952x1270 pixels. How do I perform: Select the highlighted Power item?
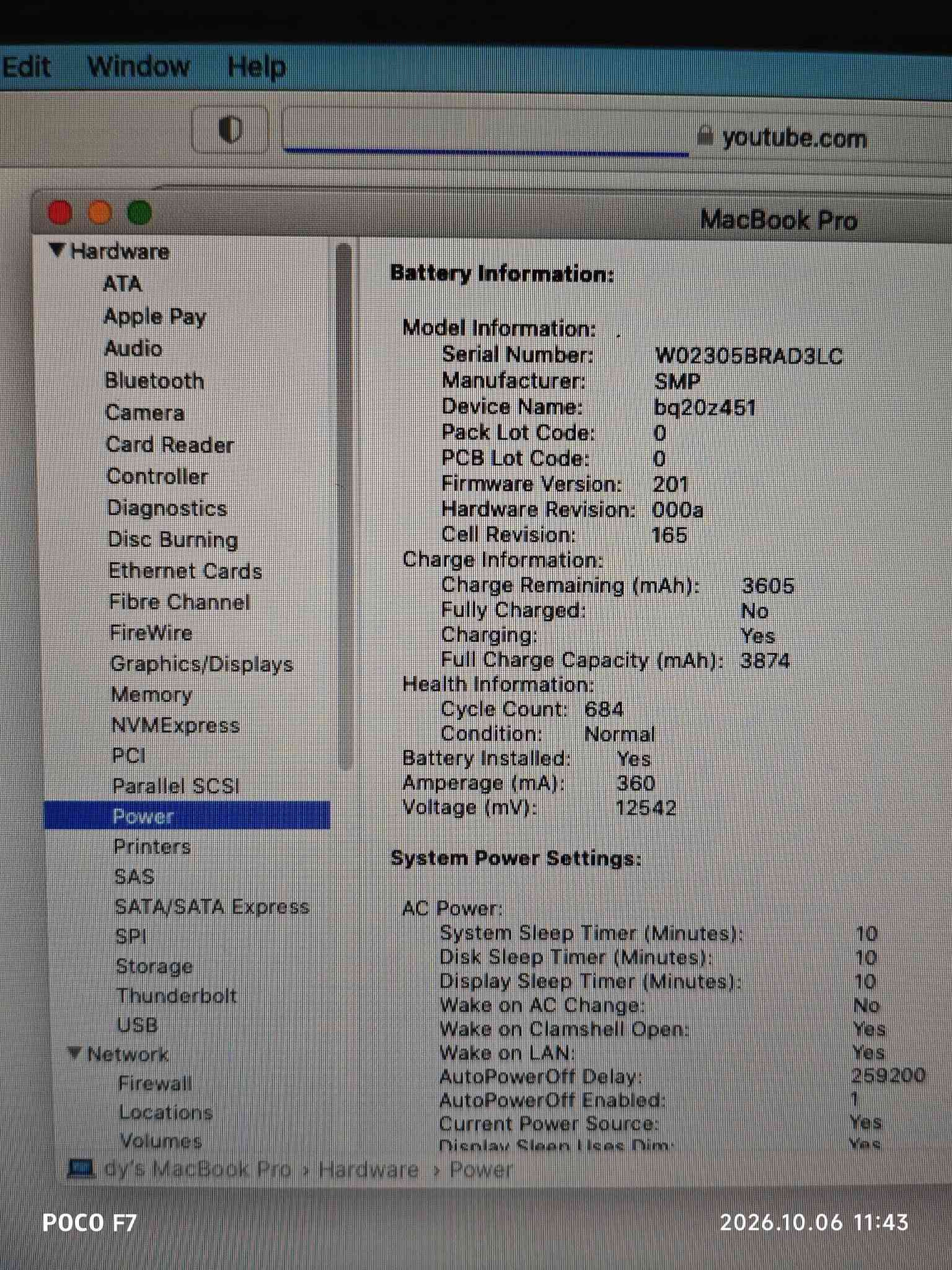[187, 815]
